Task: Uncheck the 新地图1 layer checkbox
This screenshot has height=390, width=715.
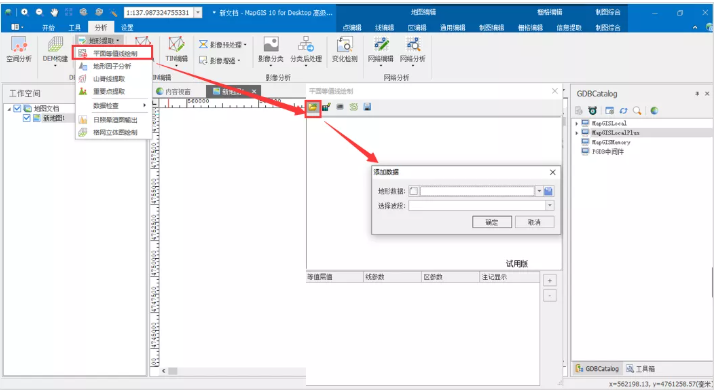Action: point(26,118)
